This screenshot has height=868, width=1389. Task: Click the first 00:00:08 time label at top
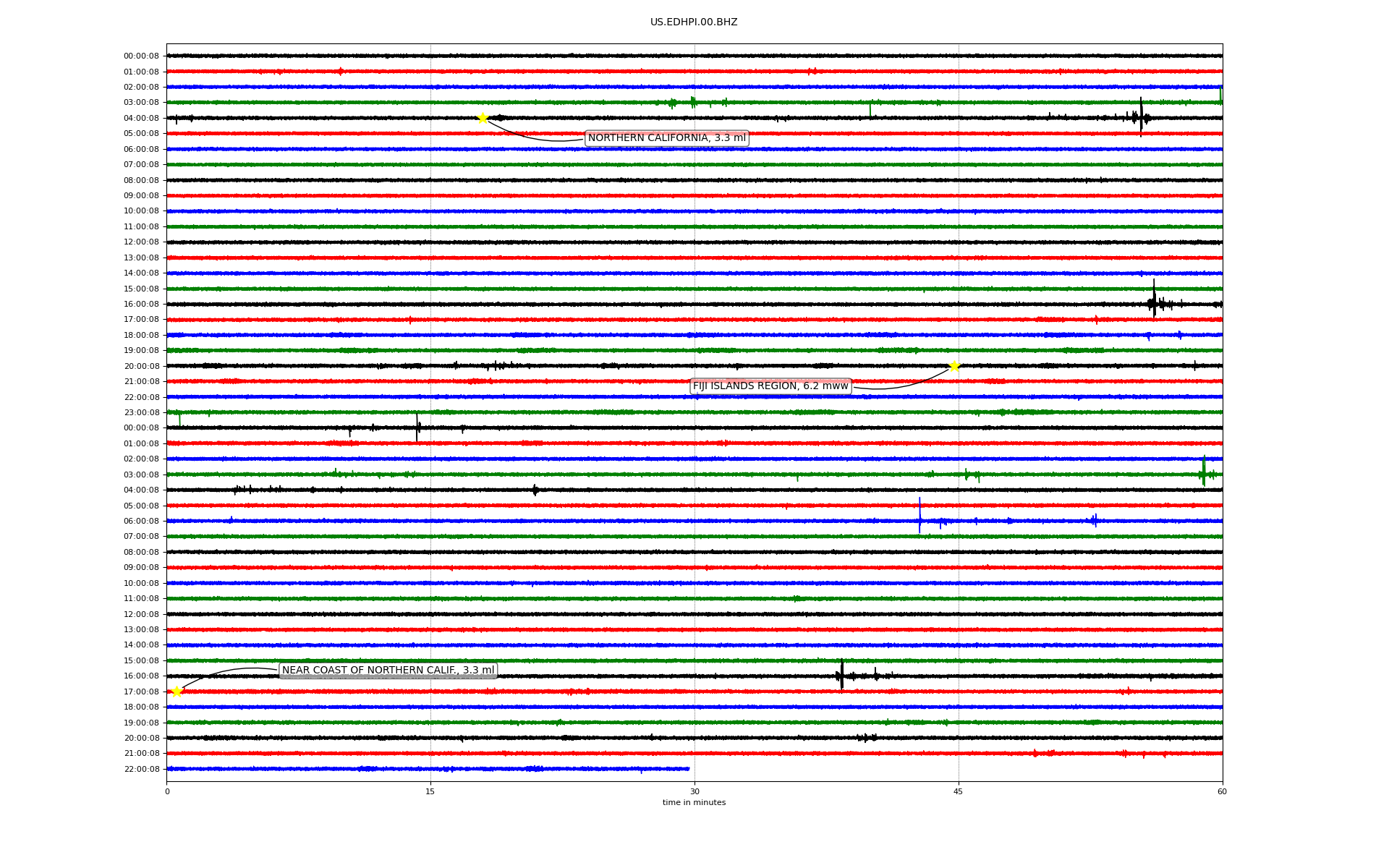[141, 56]
